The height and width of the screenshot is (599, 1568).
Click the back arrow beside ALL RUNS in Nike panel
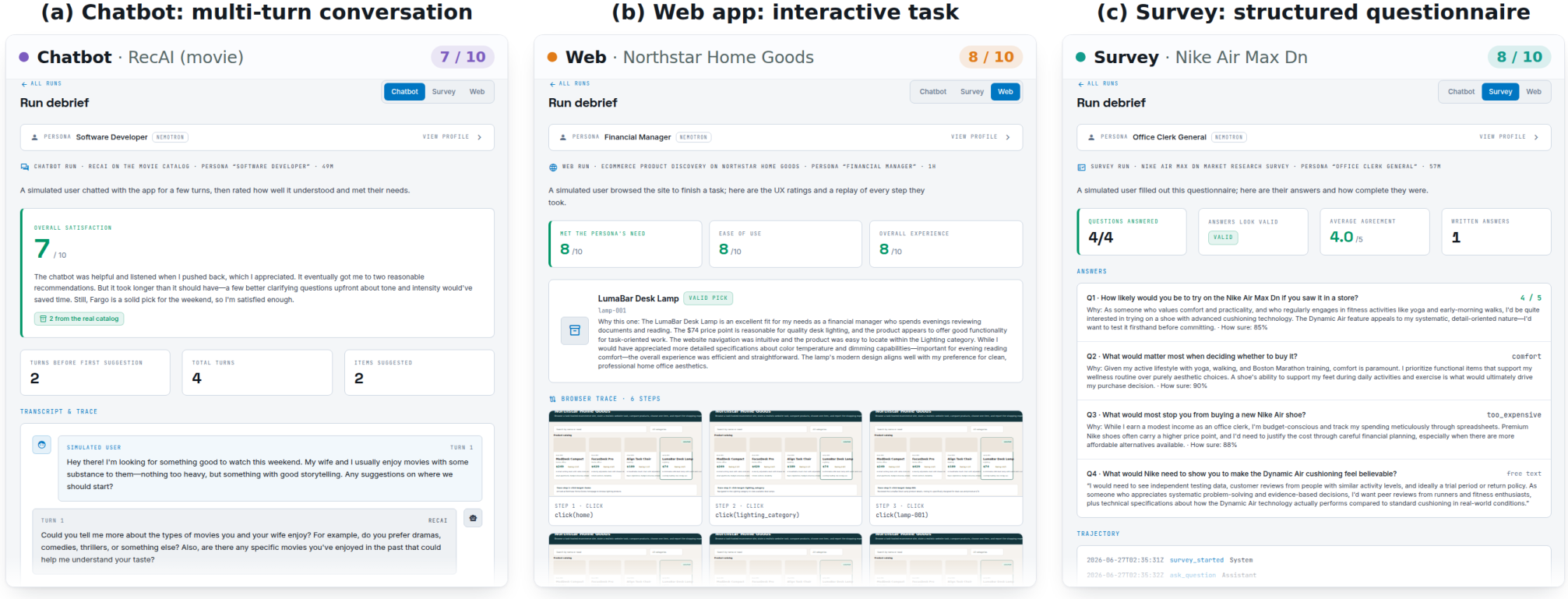[x=1080, y=84]
